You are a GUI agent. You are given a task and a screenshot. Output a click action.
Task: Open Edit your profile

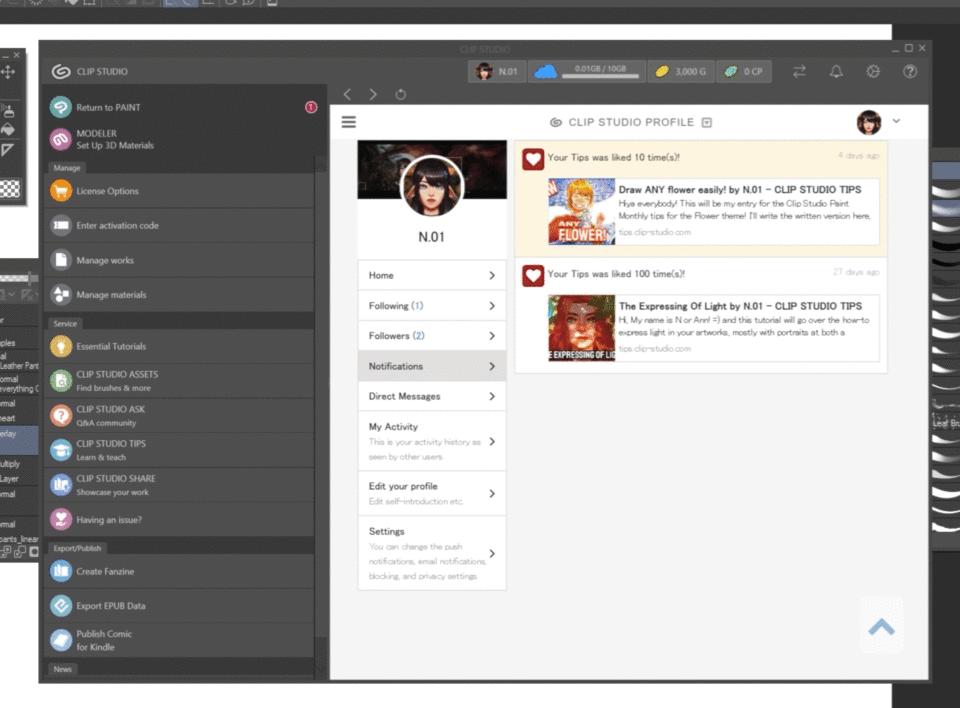[432, 494]
